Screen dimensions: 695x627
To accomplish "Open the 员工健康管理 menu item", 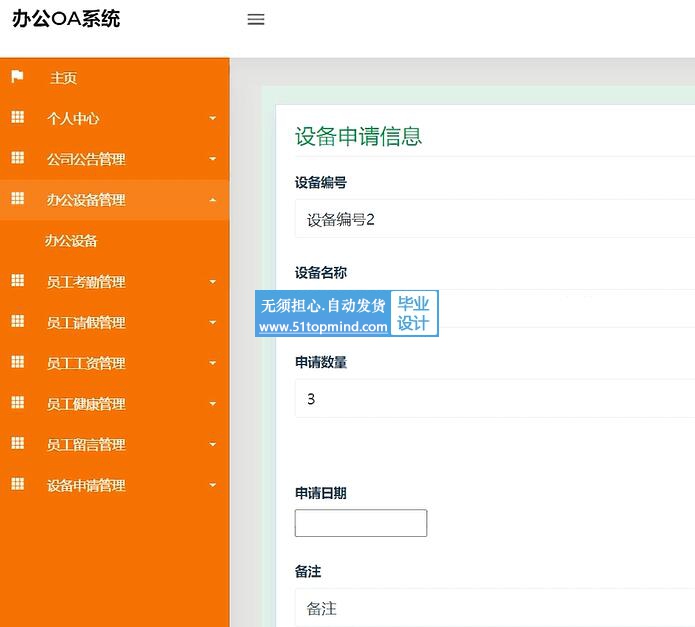I will [x=115, y=404].
